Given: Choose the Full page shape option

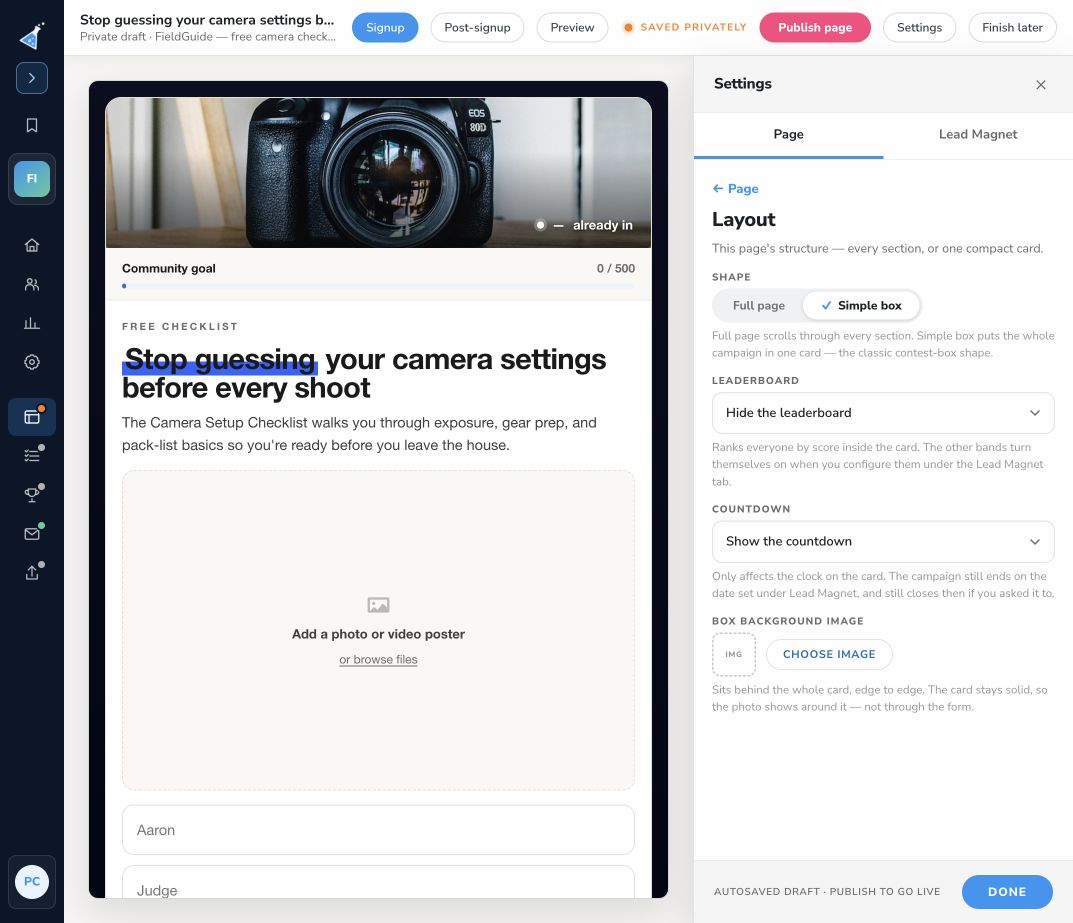Looking at the screenshot, I should click(x=758, y=305).
